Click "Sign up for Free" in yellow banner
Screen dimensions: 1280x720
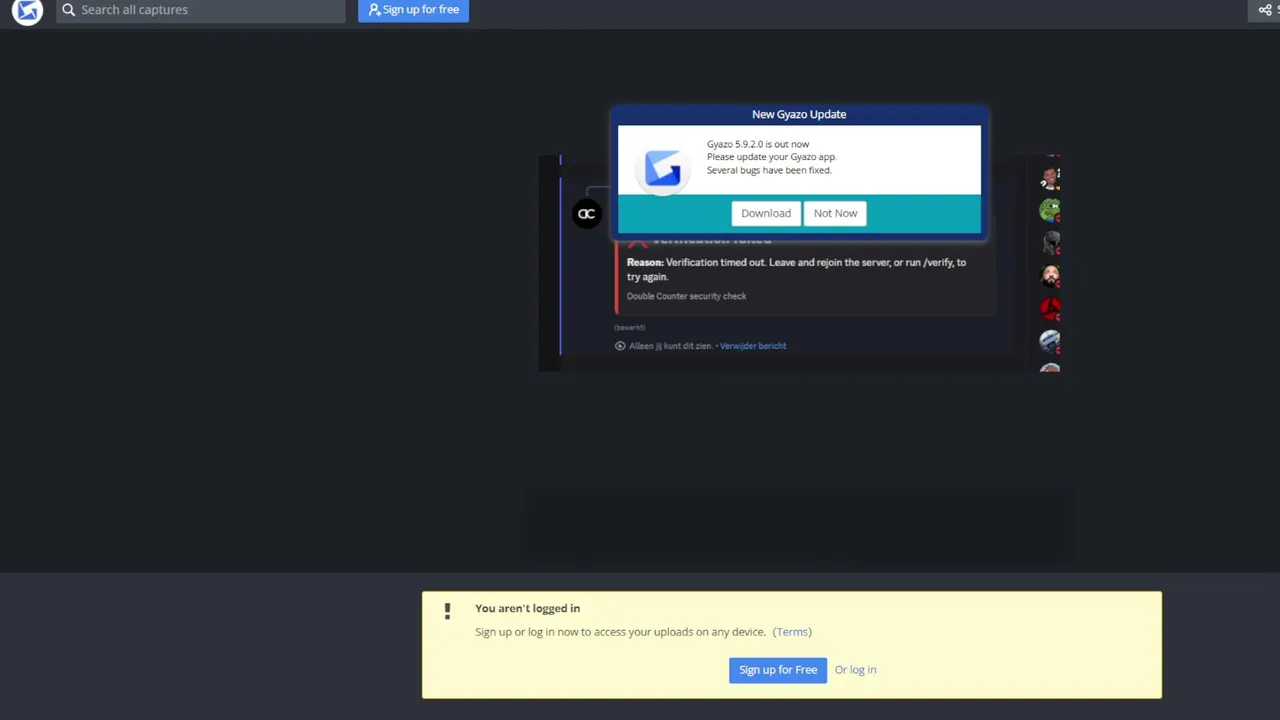(x=778, y=670)
